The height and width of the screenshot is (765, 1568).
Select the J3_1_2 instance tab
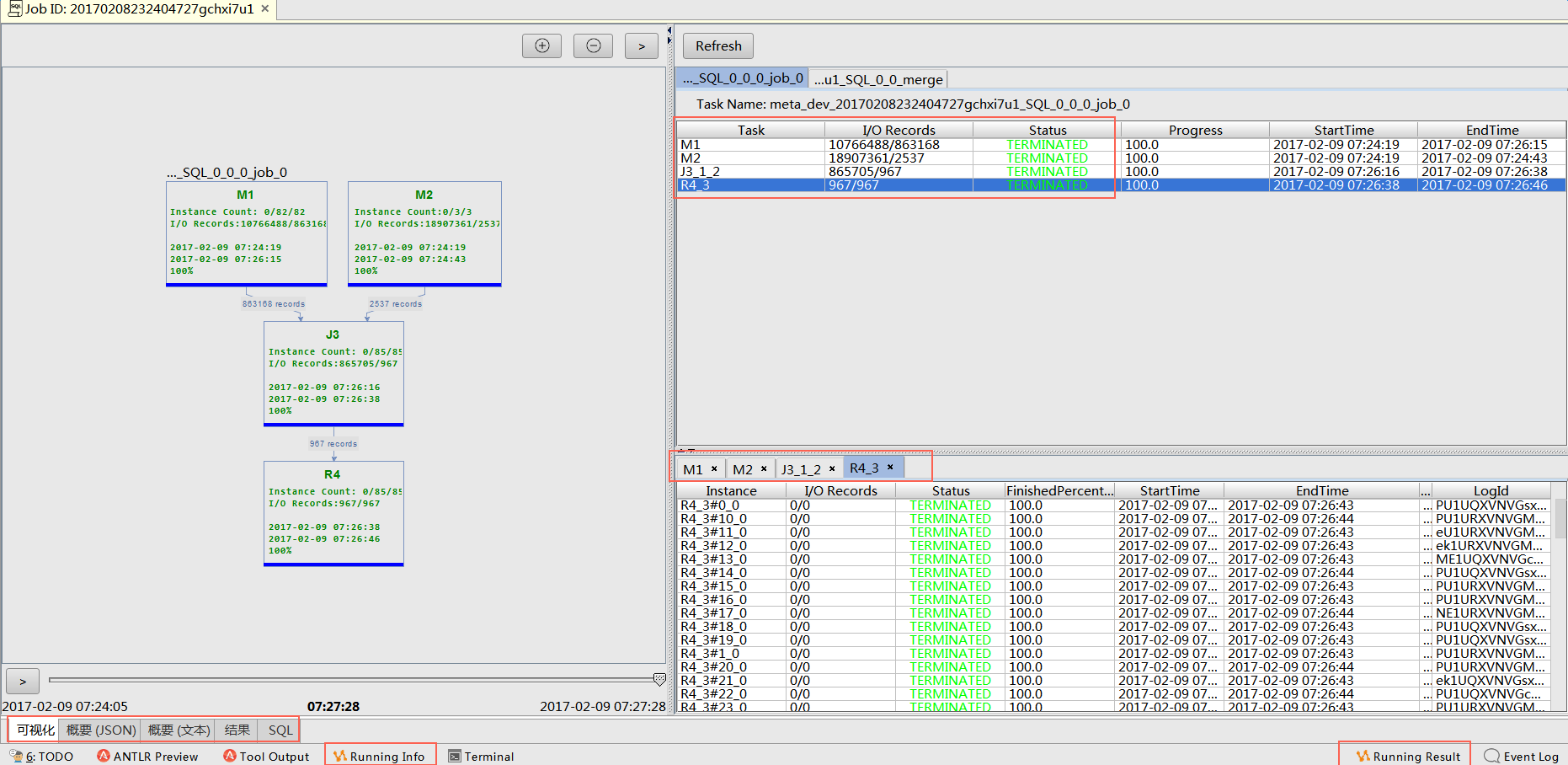(800, 469)
